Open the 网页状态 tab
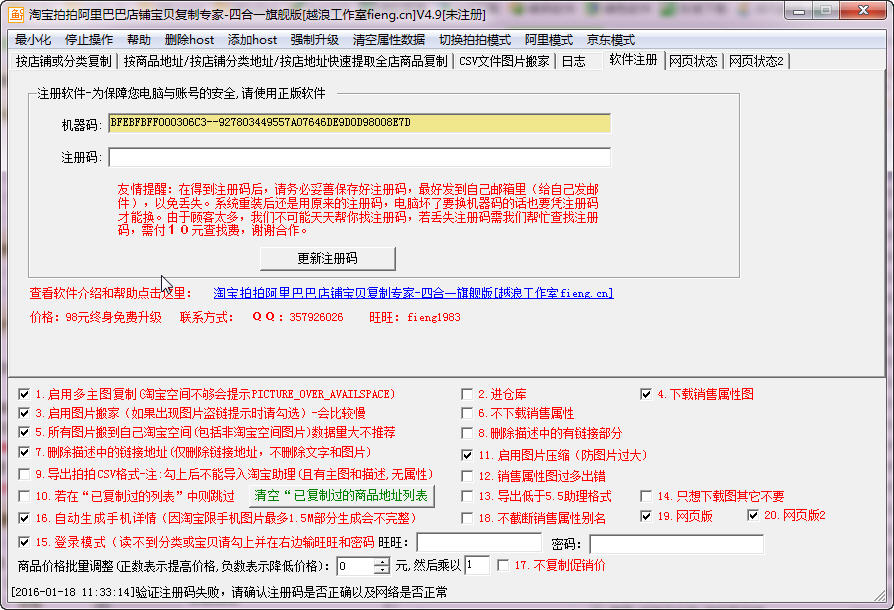Viewport: 894px width, 610px height. click(693, 61)
